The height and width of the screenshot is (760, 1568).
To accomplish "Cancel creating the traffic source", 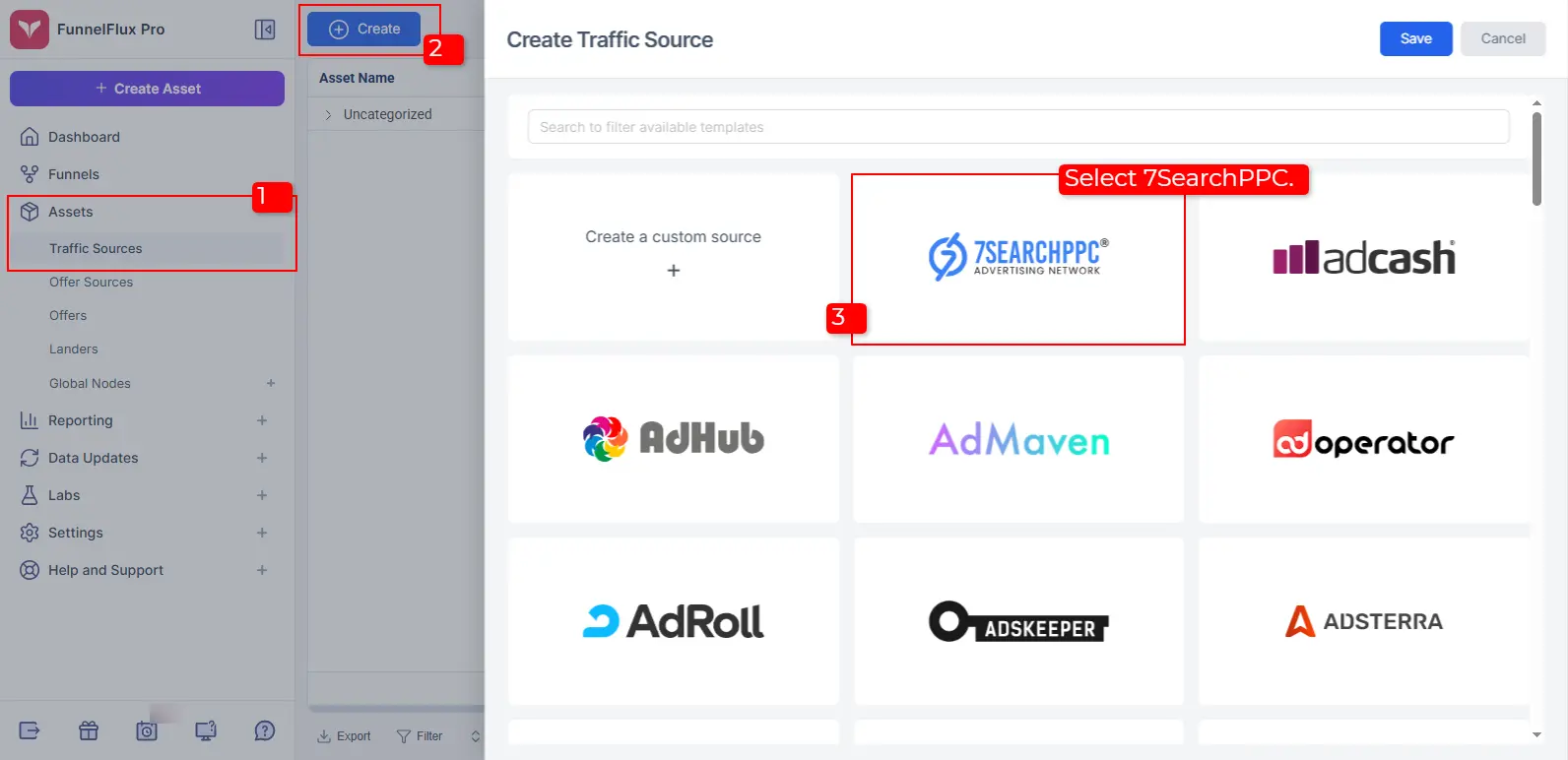I will (x=1503, y=38).
